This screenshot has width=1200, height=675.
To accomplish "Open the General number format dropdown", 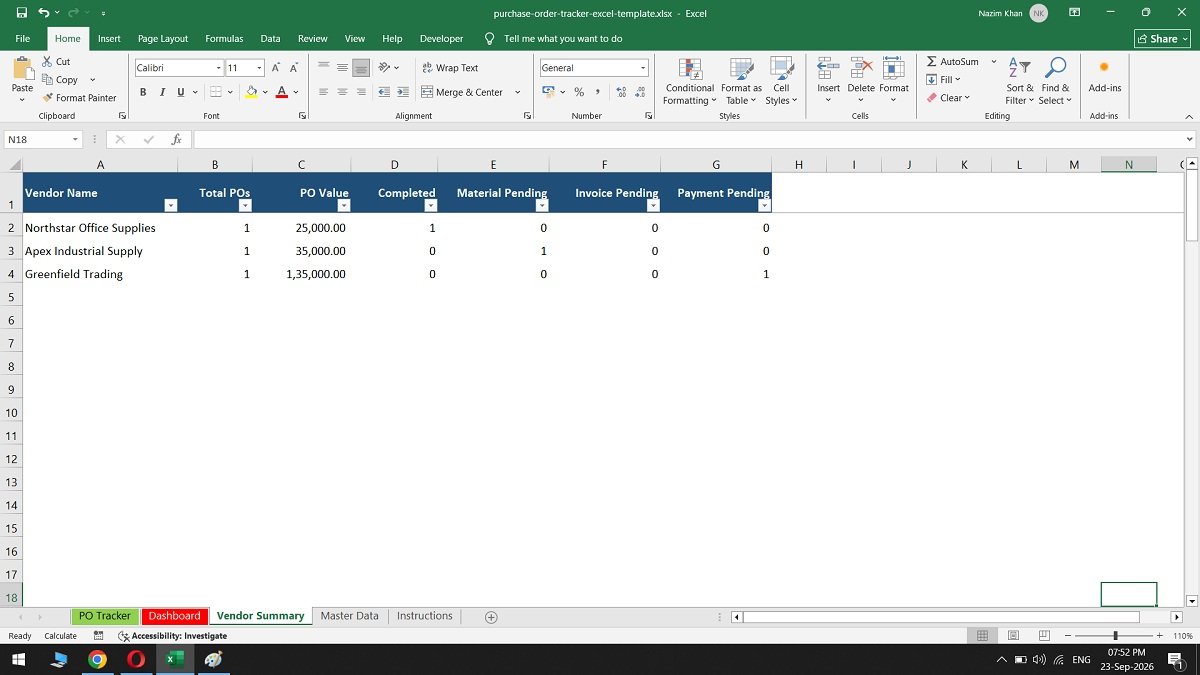I will click(643, 68).
